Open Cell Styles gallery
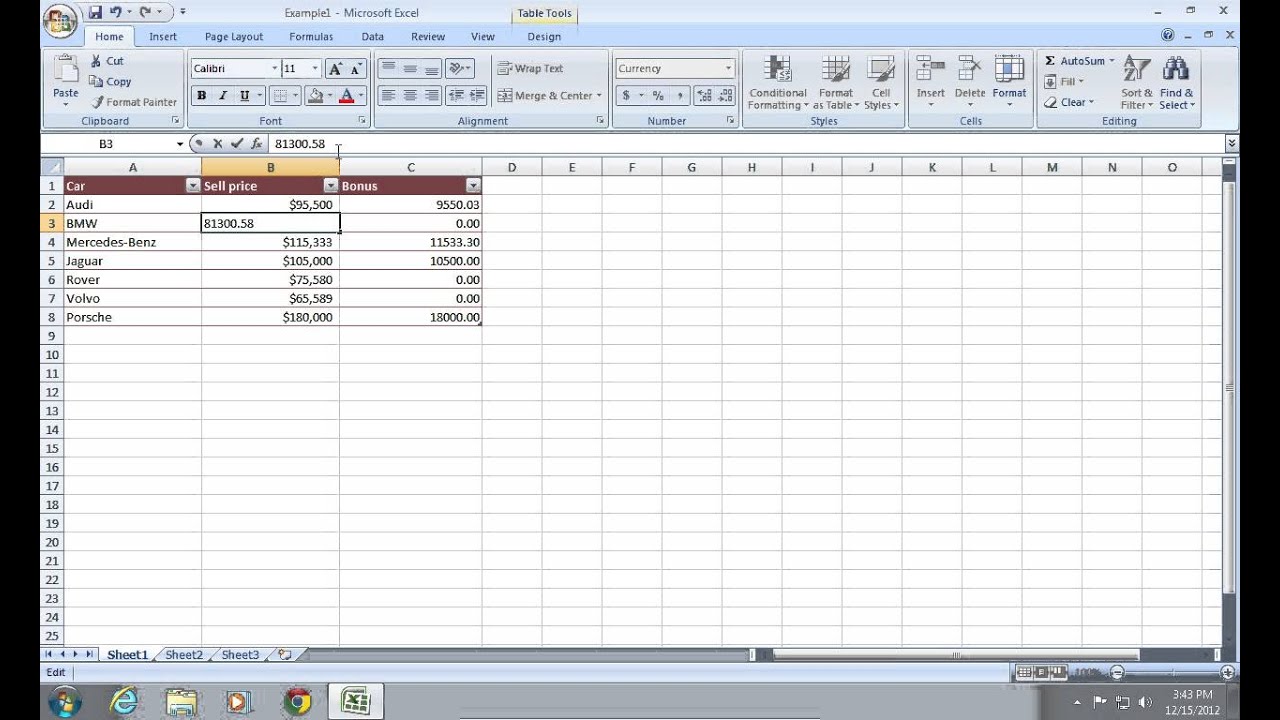Viewport: 1280px width, 720px height. tap(881, 83)
